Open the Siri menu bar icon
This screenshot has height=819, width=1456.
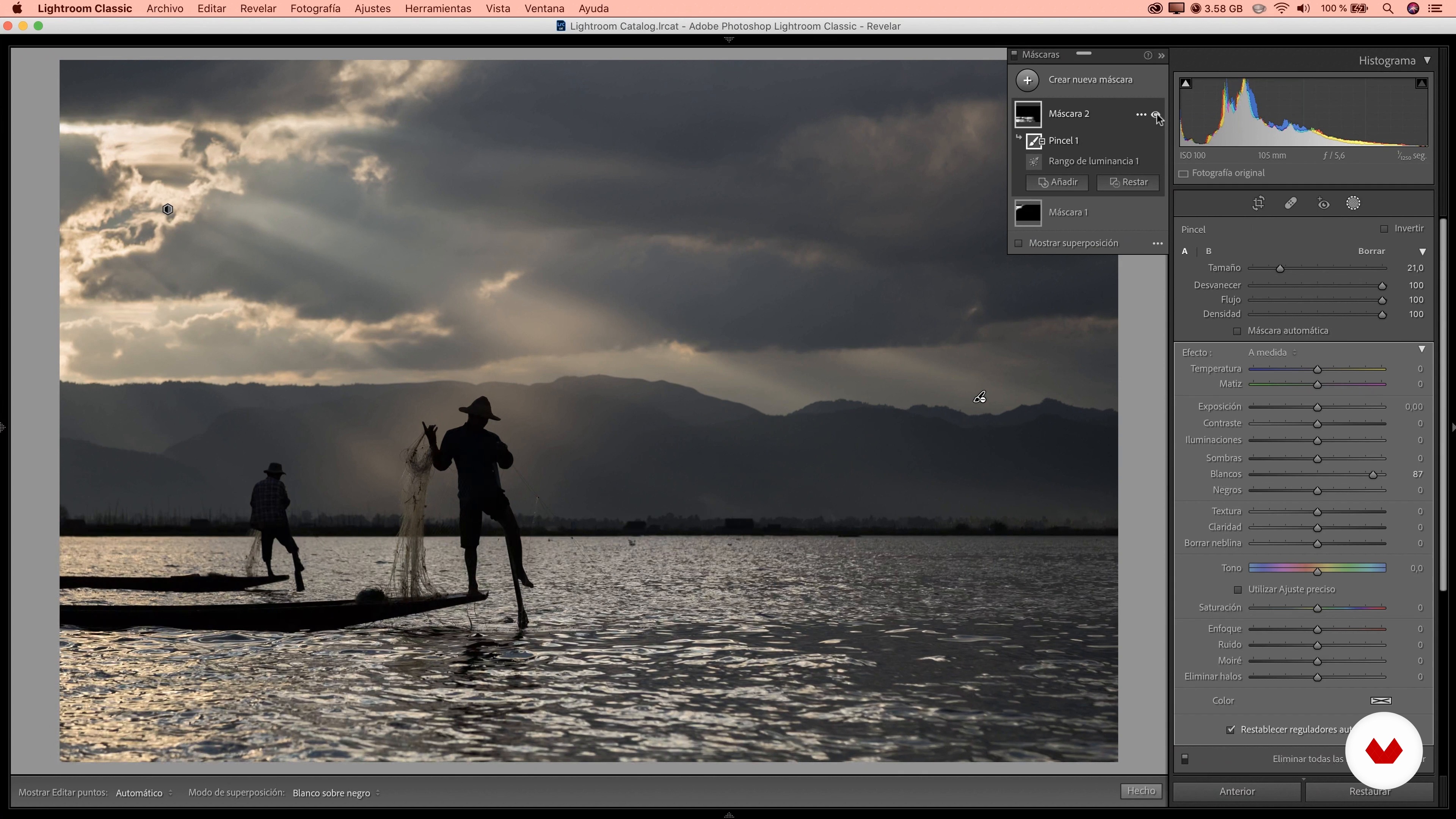pyautogui.click(x=1412, y=8)
